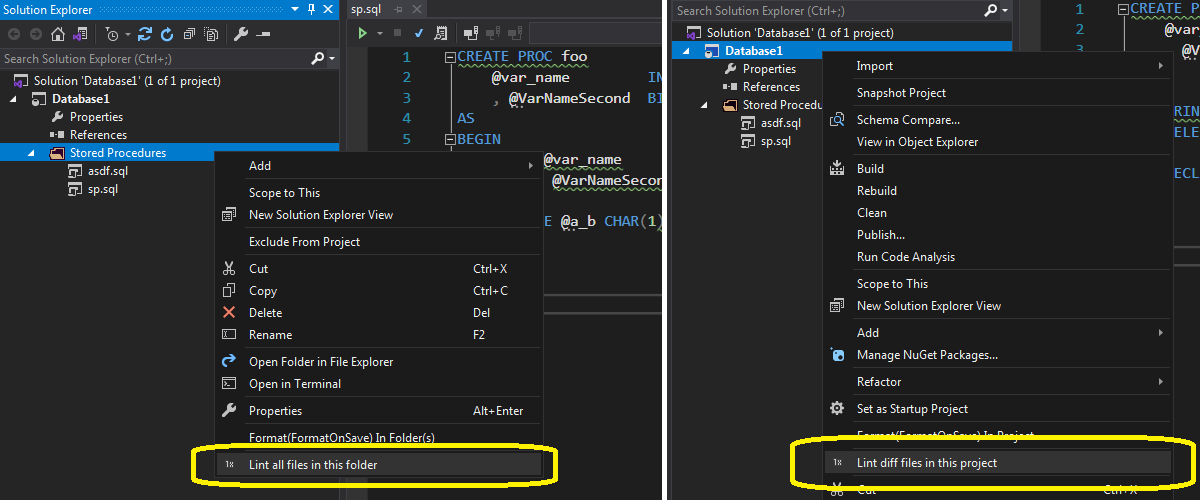Image resolution: width=1200 pixels, height=500 pixels.
Task: Switch to the sp.sql editor tab
Action: click(x=365, y=9)
